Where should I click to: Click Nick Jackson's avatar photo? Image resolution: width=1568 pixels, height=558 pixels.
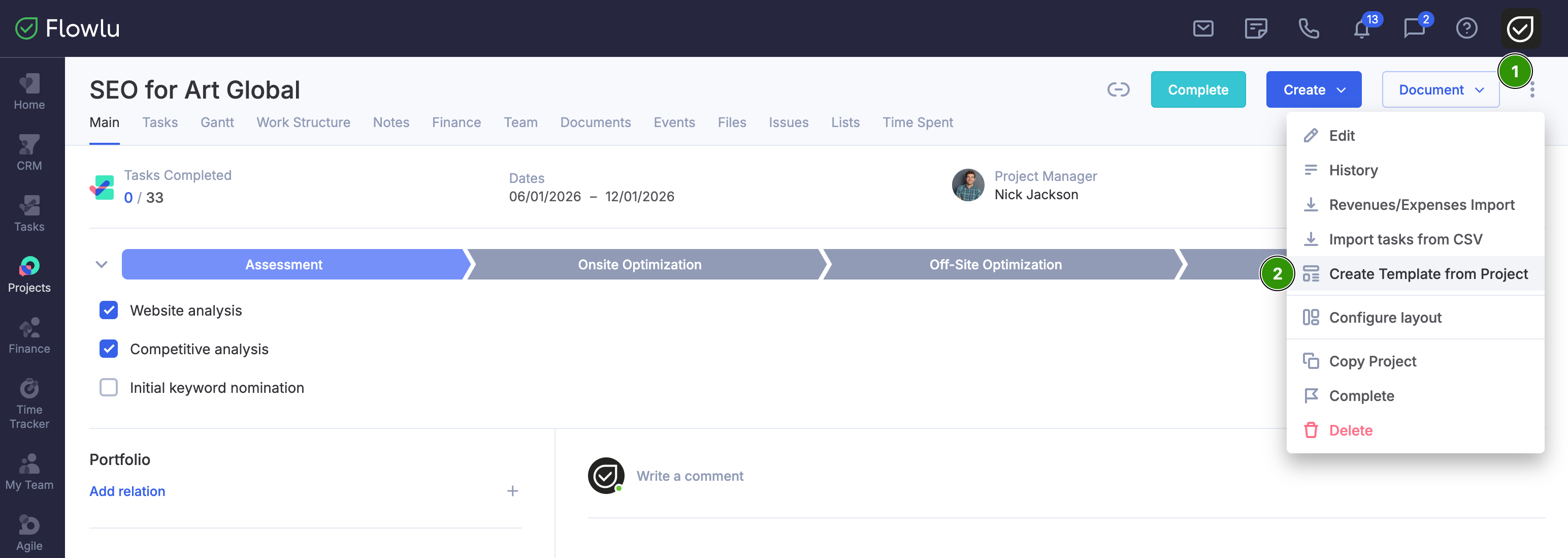coord(968,185)
